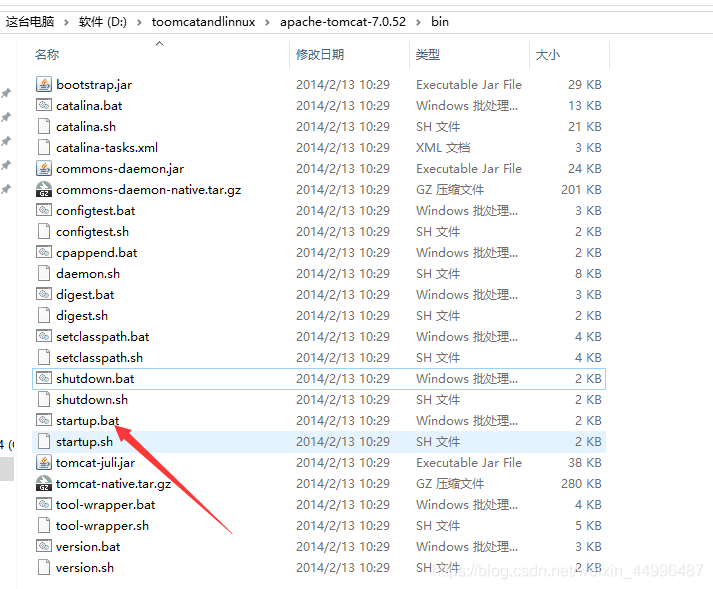The width and height of the screenshot is (713, 589).
Task: Select the catalina.bat file name
Action: pos(89,106)
